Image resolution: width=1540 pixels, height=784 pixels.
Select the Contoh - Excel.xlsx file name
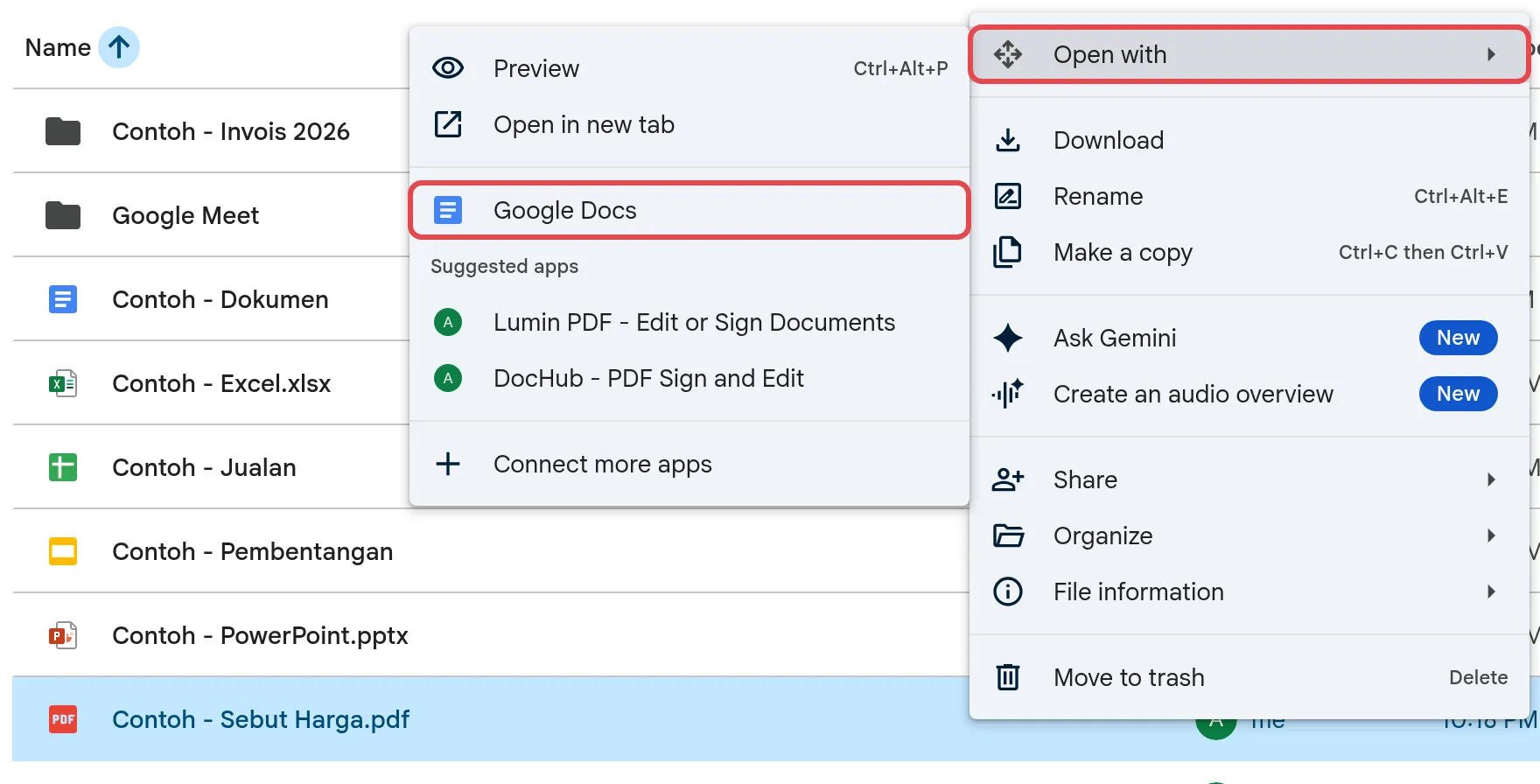pos(221,383)
